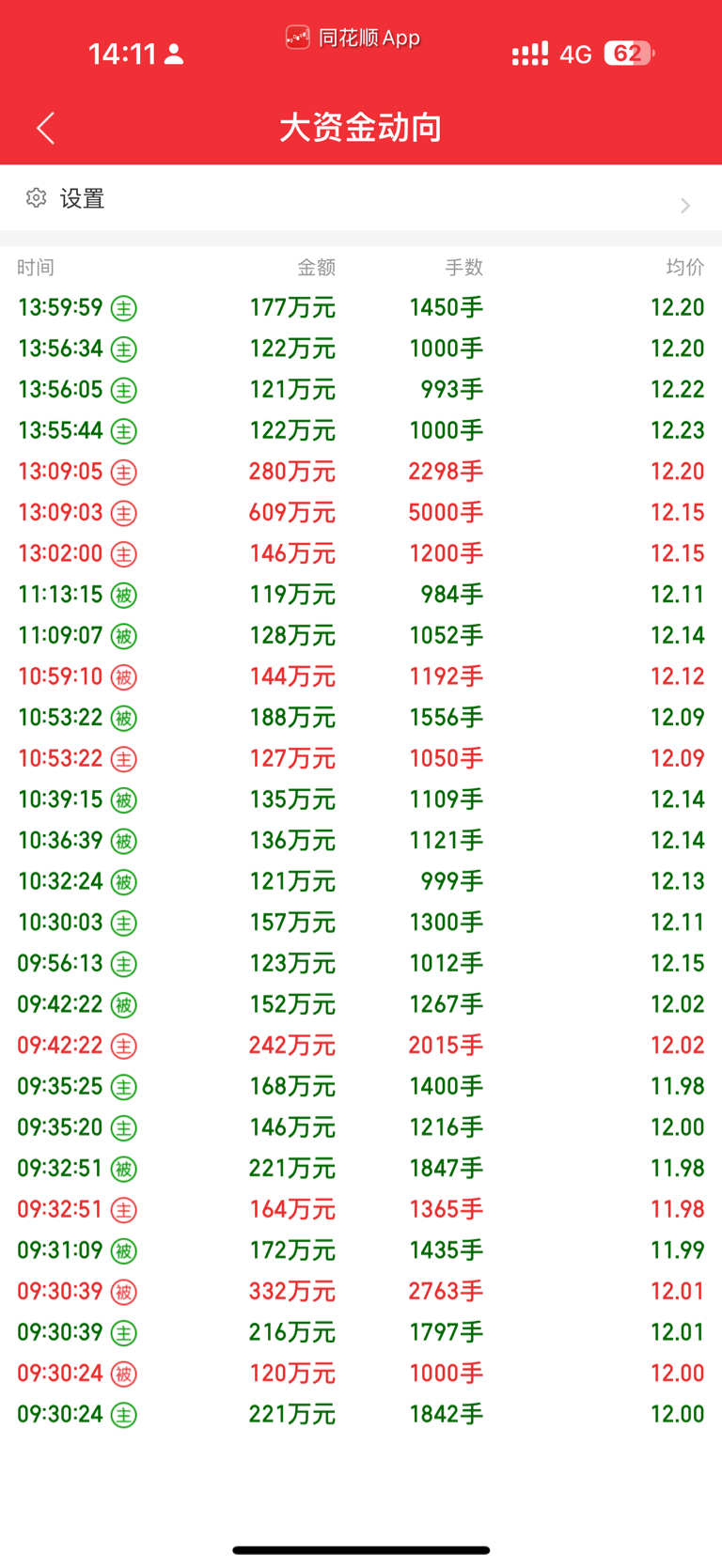The image size is (722, 1568).
Task: Tap red 主 icon at 13:09:03
Action: [x=124, y=513]
